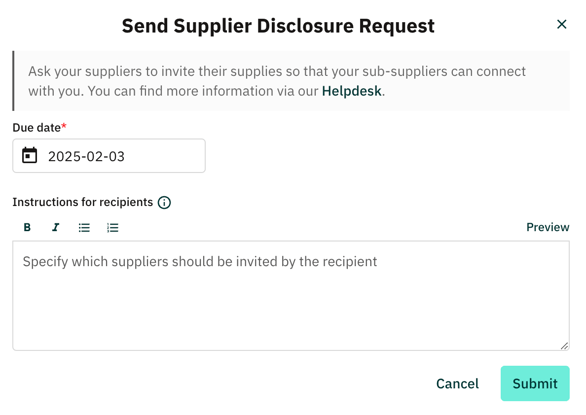Click the Due date field label
The width and height of the screenshot is (586, 415).
[x=36, y=128]
